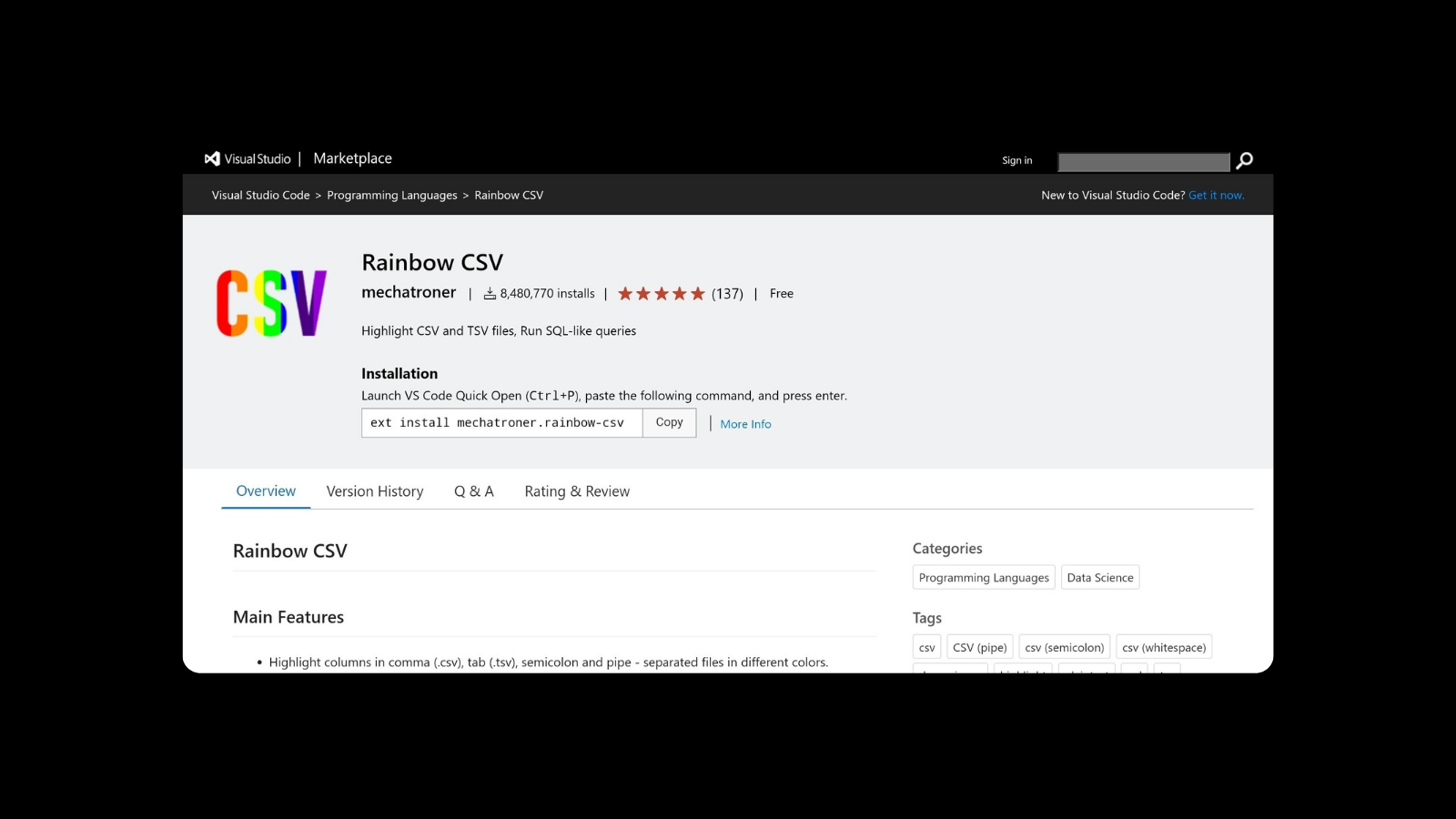Click the CSV (pipe) tag
Image resolution: width=1456 pixels, height=819 pixels.
[979, 647]
